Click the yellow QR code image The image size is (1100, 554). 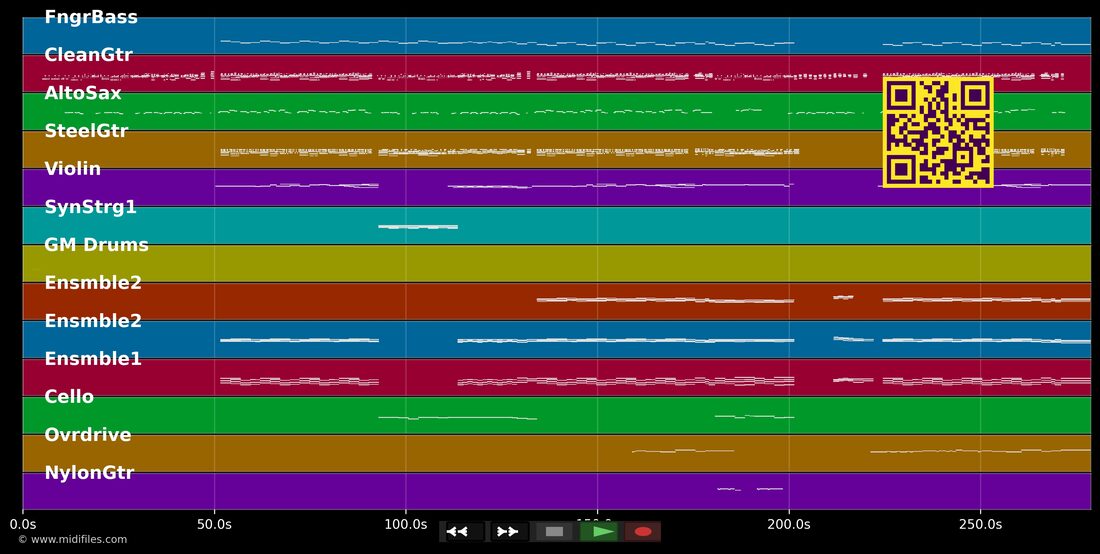938,133
